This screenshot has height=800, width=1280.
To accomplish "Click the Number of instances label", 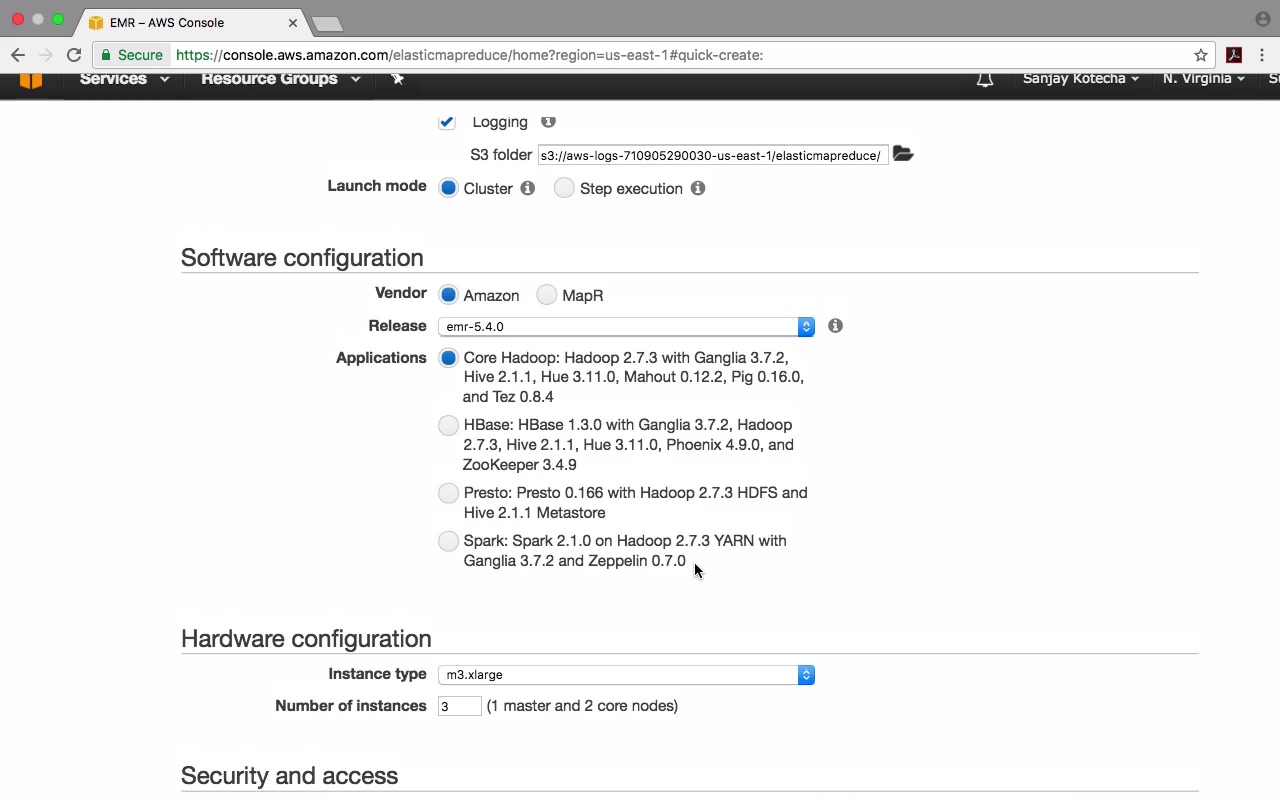I will pos(351,706).
